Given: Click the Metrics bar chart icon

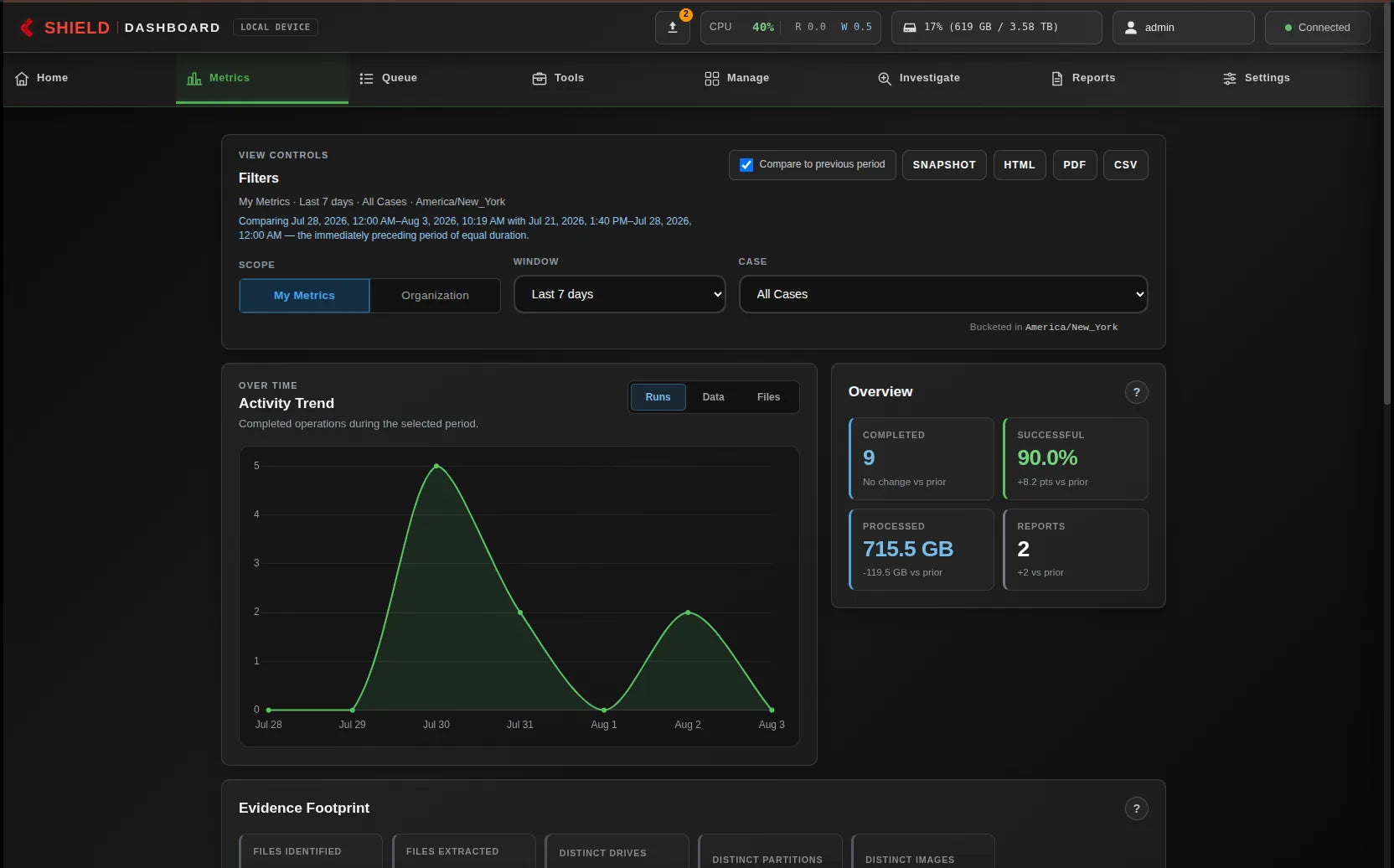Looking at the screenshot, I should point(194,79).
